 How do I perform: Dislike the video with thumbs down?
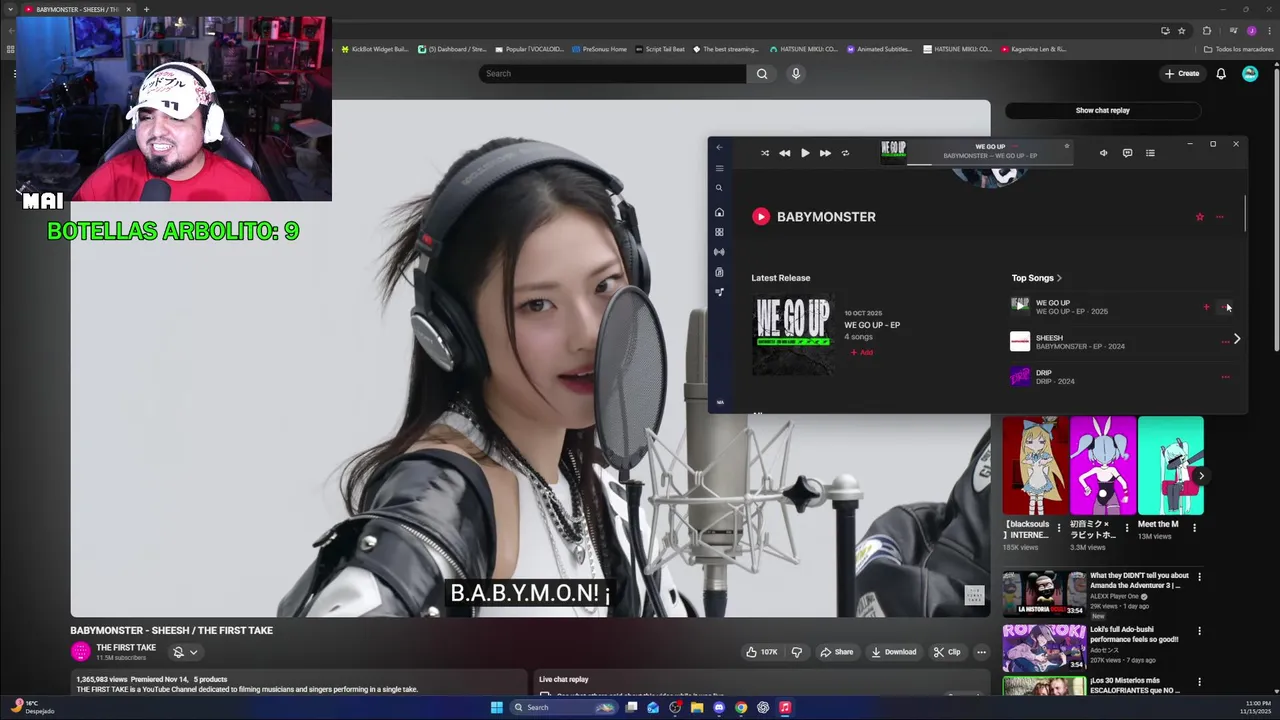[797, 652]
